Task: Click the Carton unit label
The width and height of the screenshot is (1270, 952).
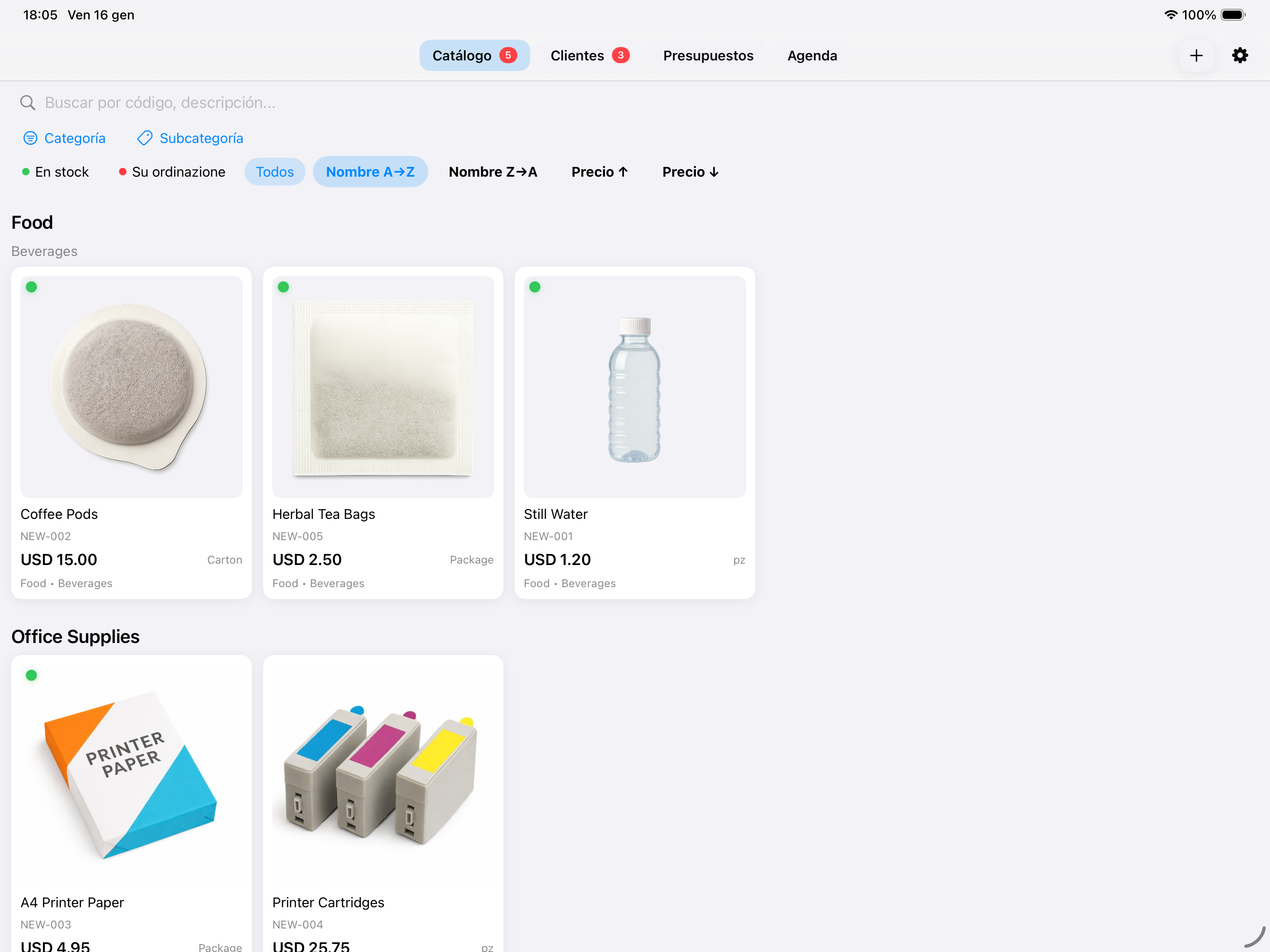Action: pyautogui.click(x=224, y=559)
